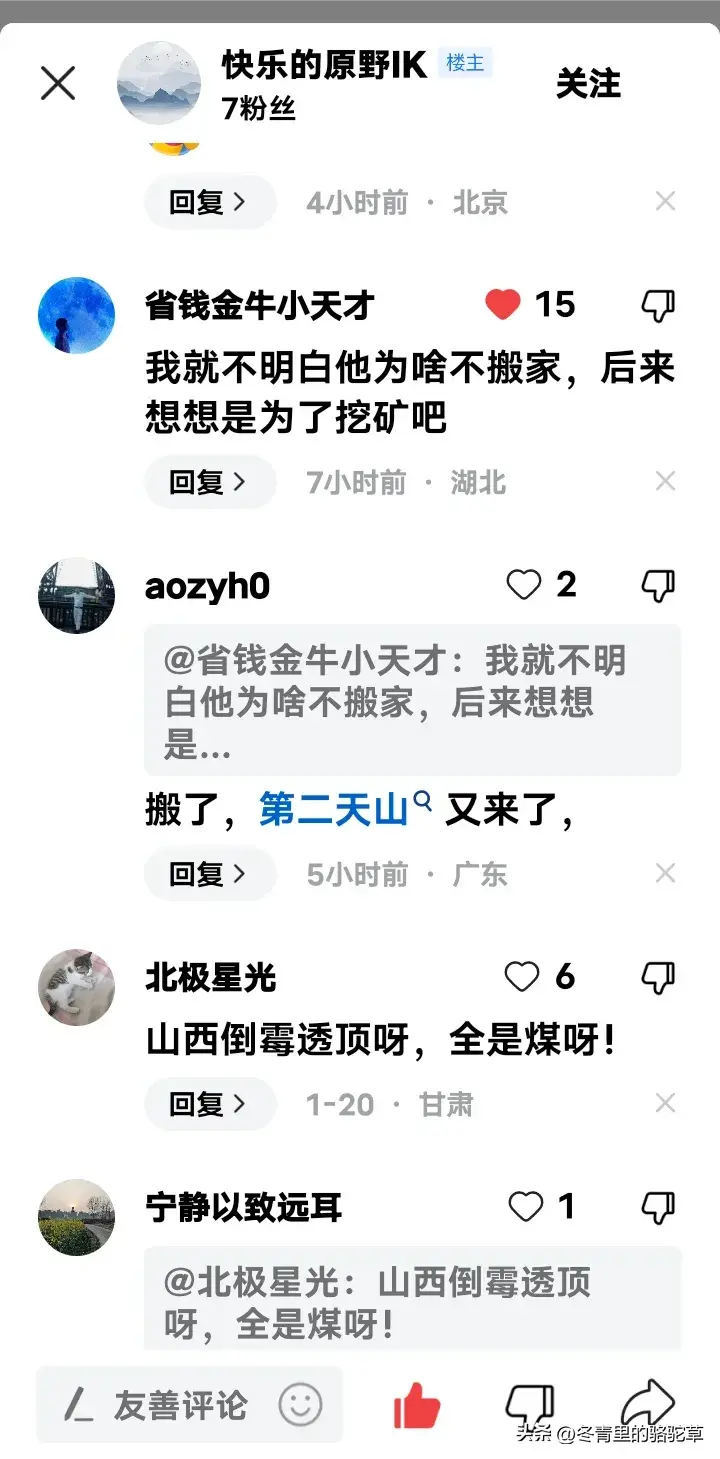Like 省钱金牛小天才's comment (red heart)
This screenshot has width=720, height=1459.
tap(503, 304)
